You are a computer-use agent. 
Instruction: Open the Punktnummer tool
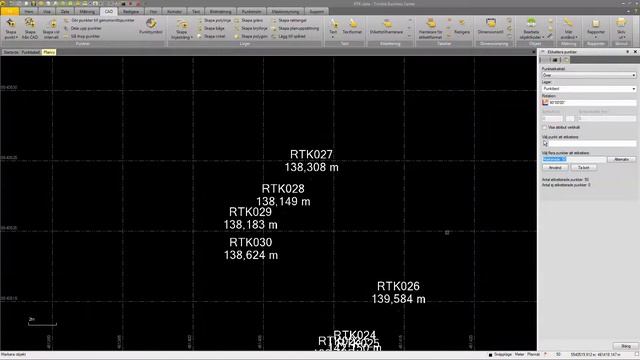[151, 26]
